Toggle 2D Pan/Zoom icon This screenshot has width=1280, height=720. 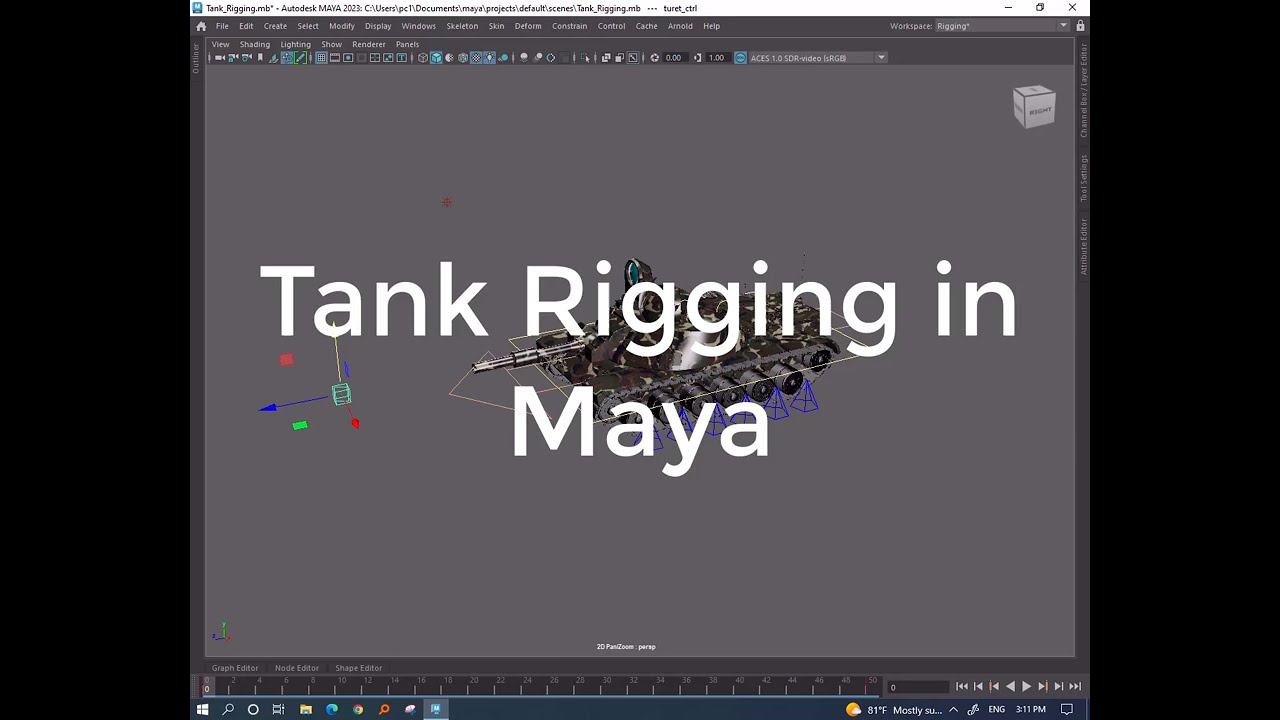[287, 58]
